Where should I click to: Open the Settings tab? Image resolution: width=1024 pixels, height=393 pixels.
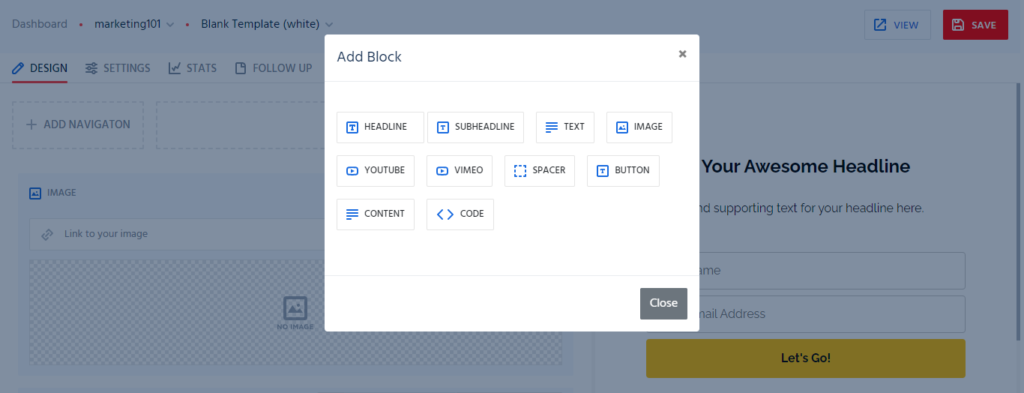coord(118,69)
